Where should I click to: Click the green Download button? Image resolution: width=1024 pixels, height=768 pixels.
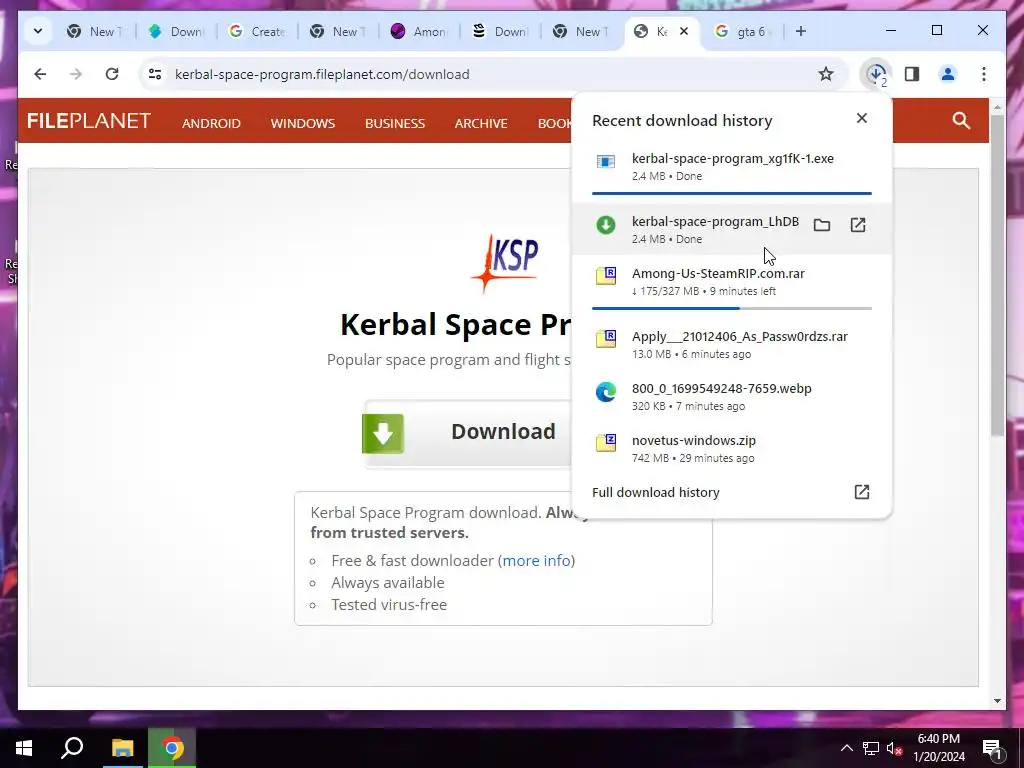tap(467, 434)
